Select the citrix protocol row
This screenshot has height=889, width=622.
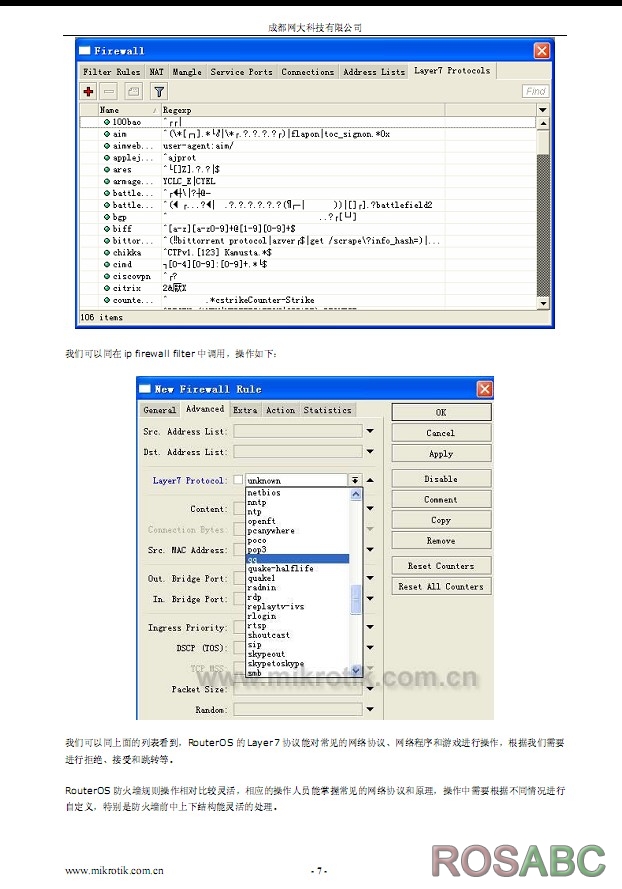pyautogui.click(x=308, y=288)
